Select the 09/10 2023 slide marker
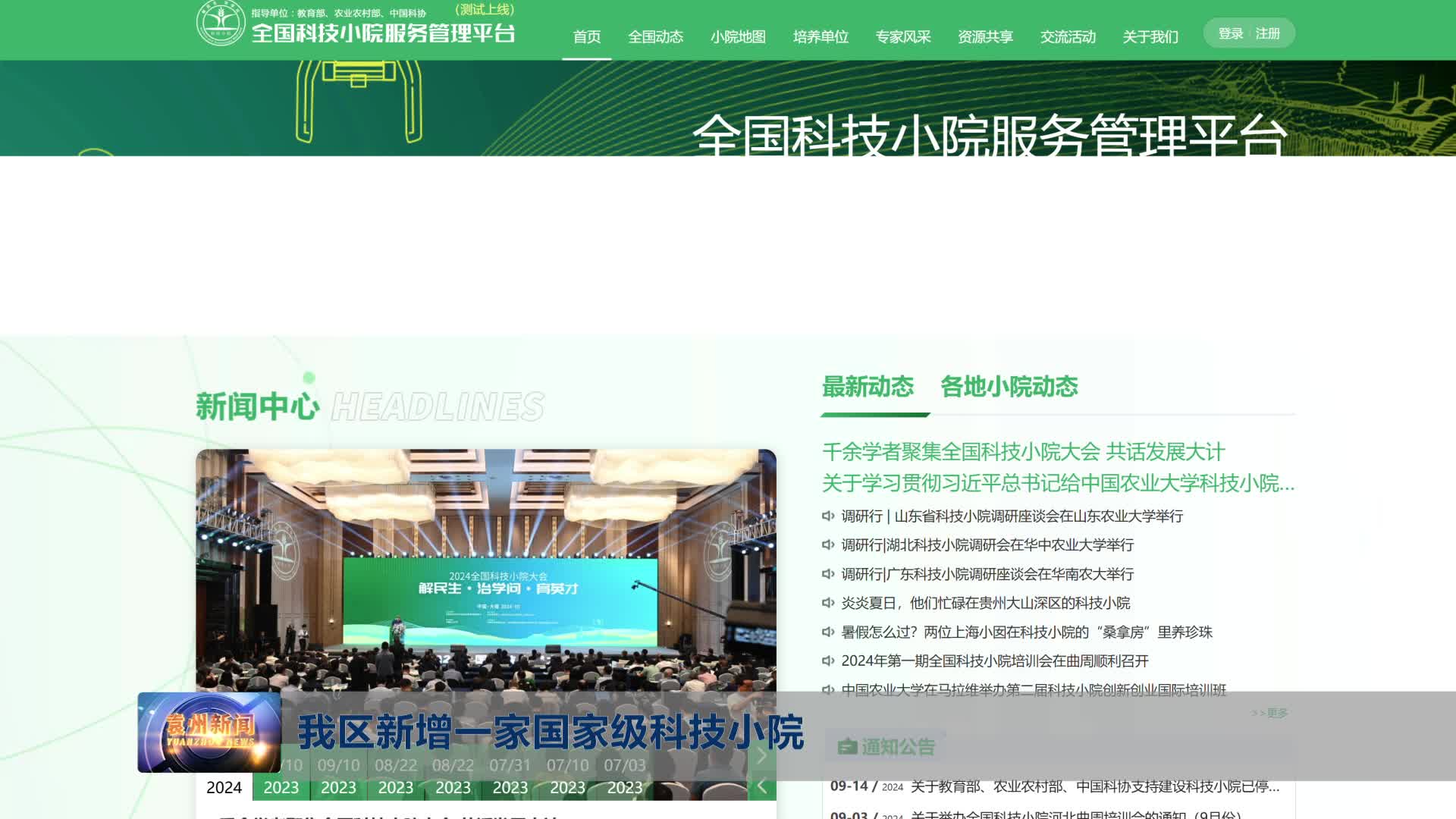Screen dimensions: 1456x819 [x=338, y=777]
